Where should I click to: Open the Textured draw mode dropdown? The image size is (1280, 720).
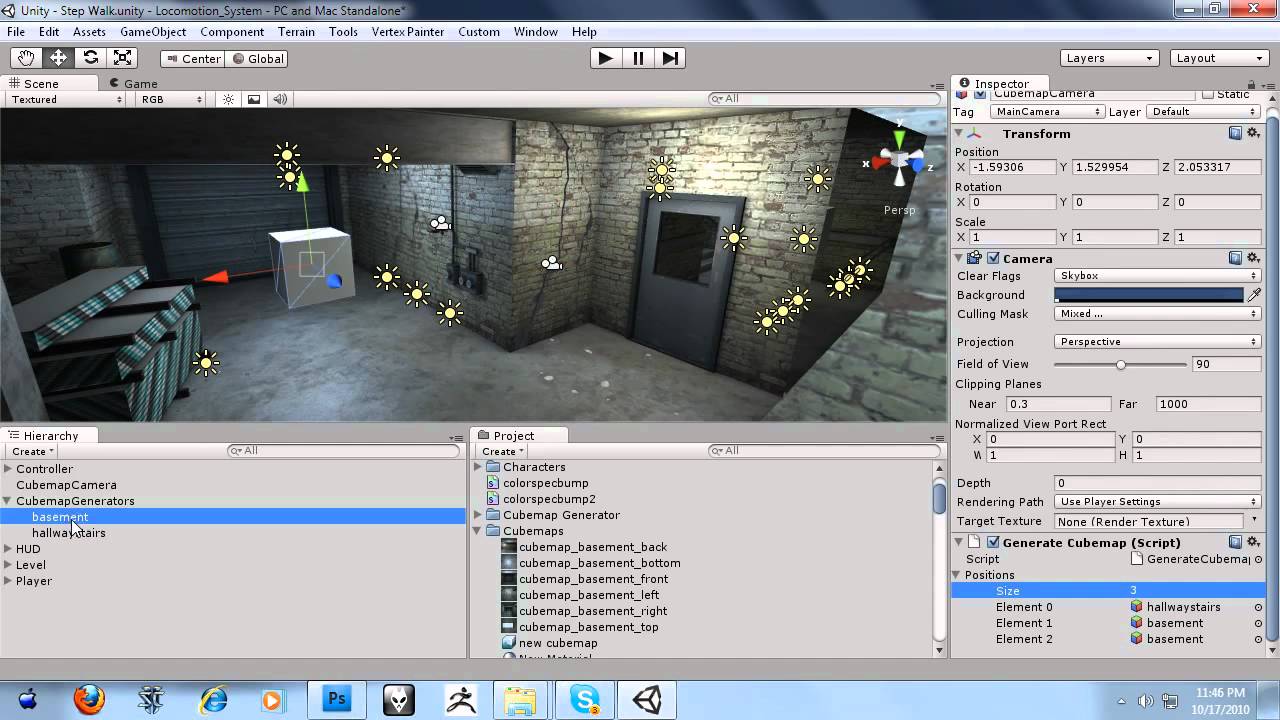click(66, 99)
